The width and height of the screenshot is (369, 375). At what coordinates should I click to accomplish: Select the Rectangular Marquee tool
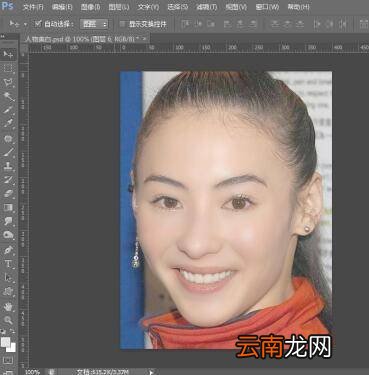coord(8,68)
